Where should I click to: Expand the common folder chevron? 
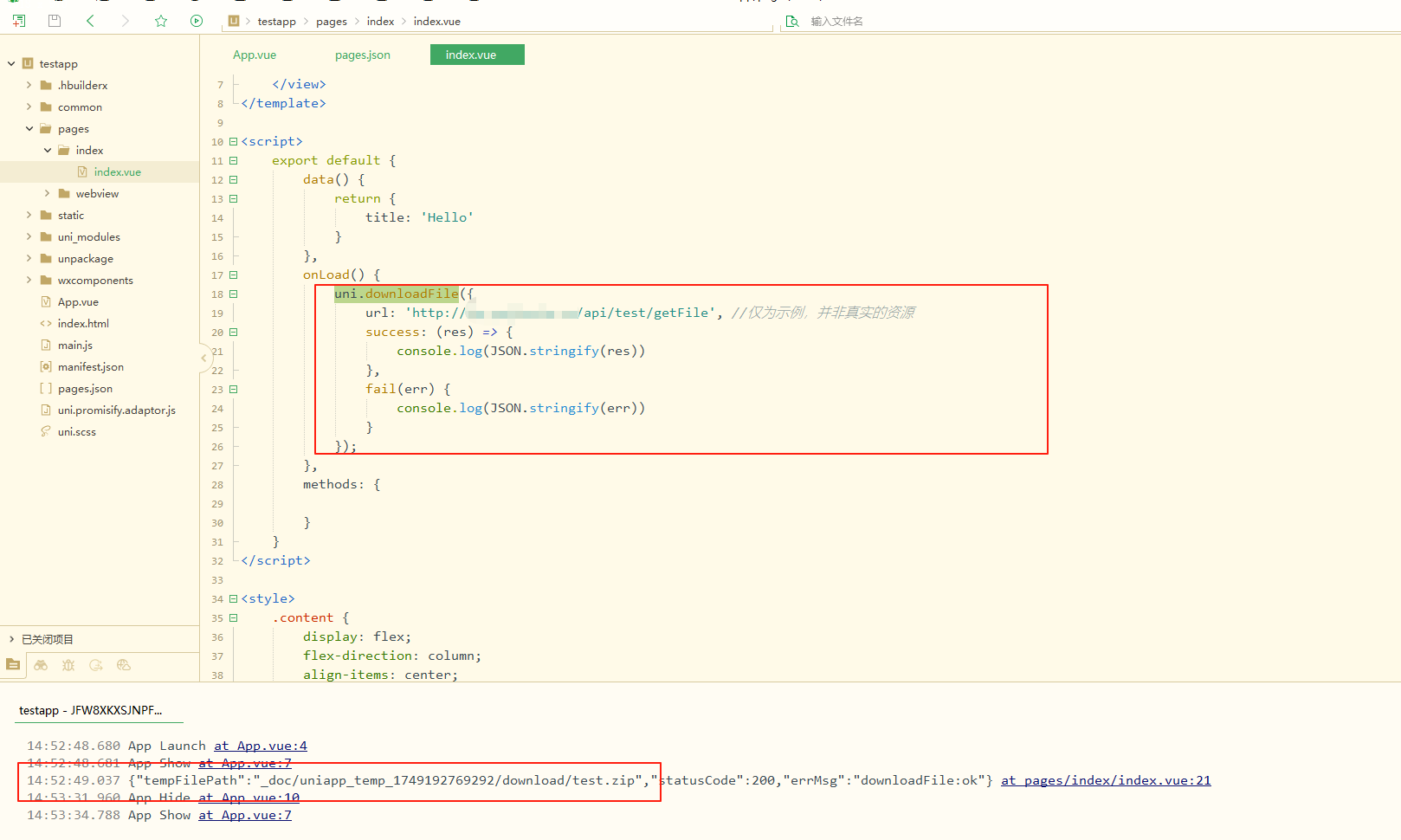[x=29, y=107]
